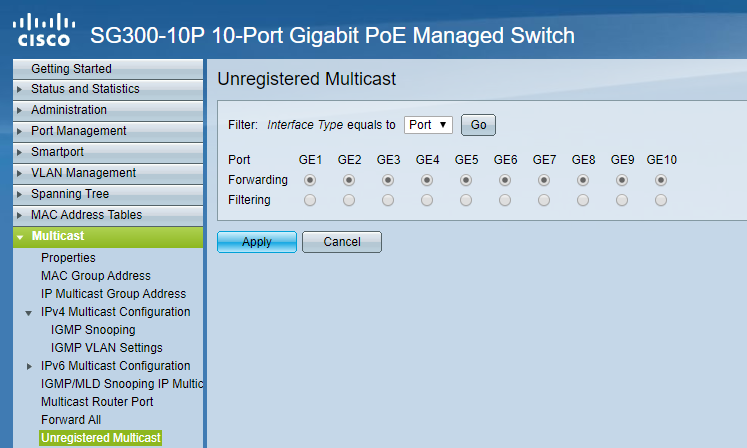Set GE10 to Filtering
Viewport: 747px width, 448px height.
pyautogui.click(x=661, y=200)
